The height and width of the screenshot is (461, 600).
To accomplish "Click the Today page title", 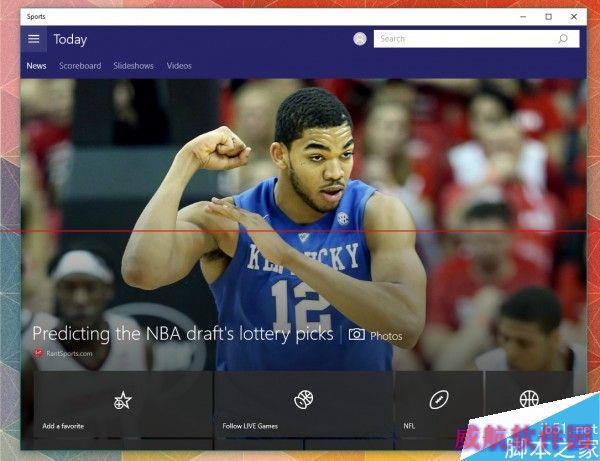I will click(70, 39).
